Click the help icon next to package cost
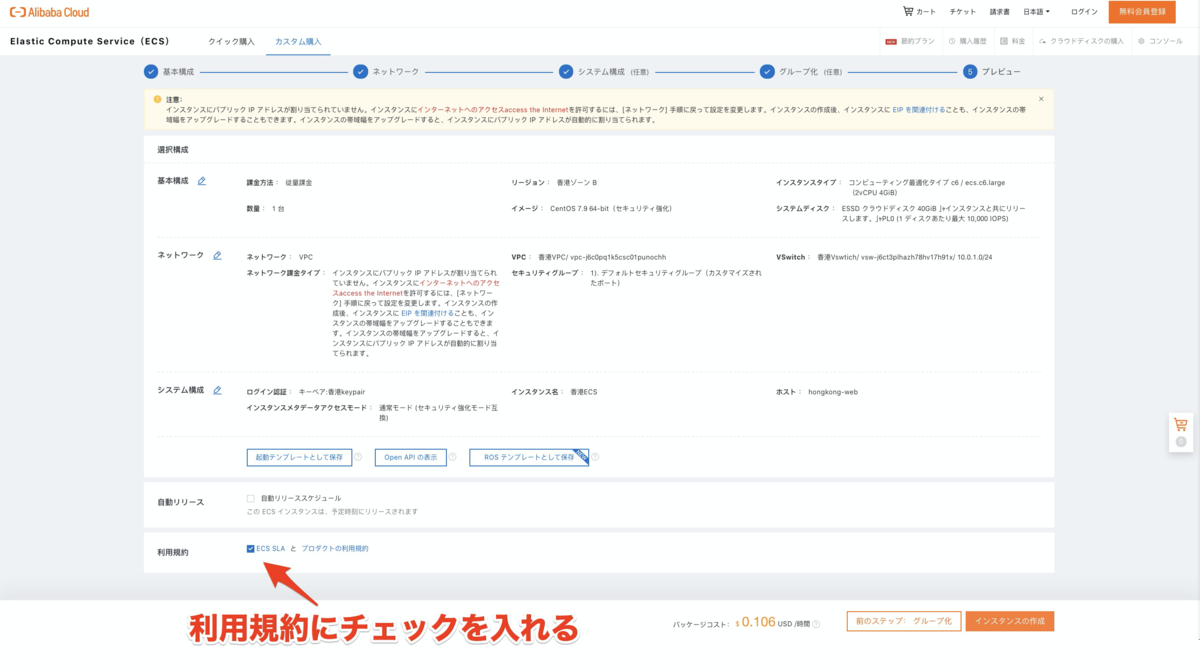This screenshot has width=1200, height=669. [x=816, y=624]
